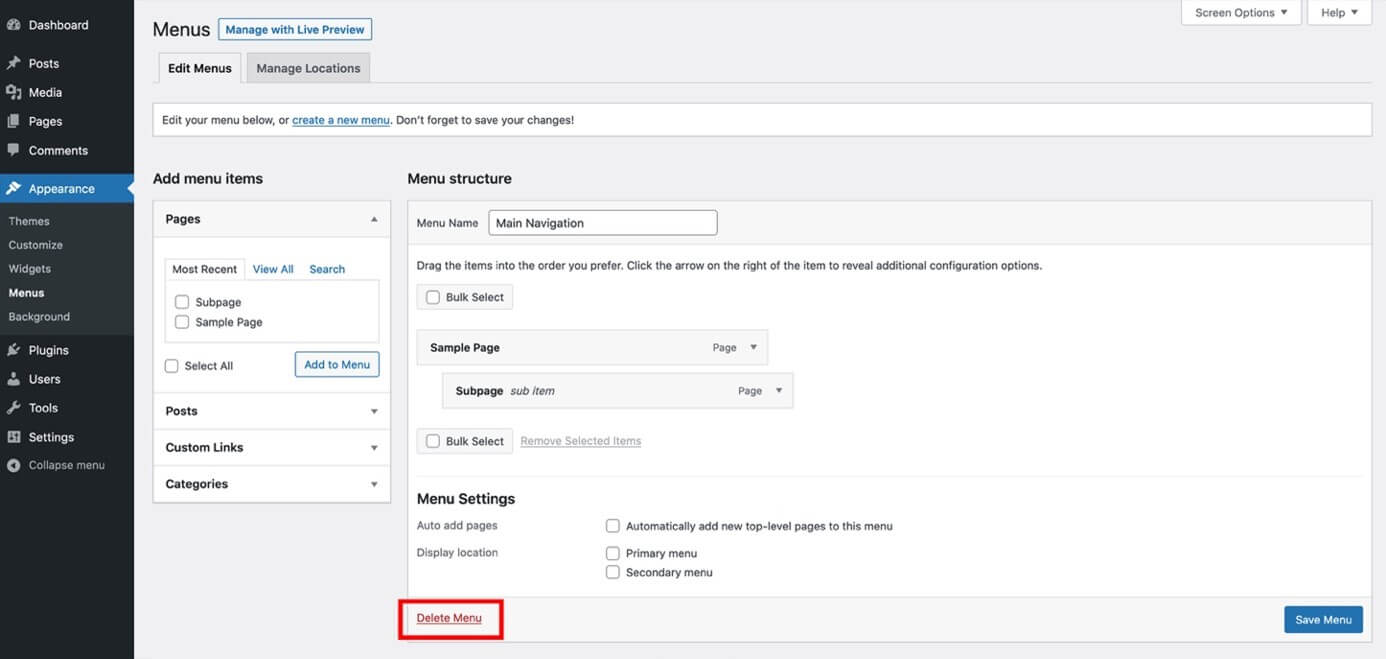Expand the Sample Page menu item arrow

tap(753, 348)
